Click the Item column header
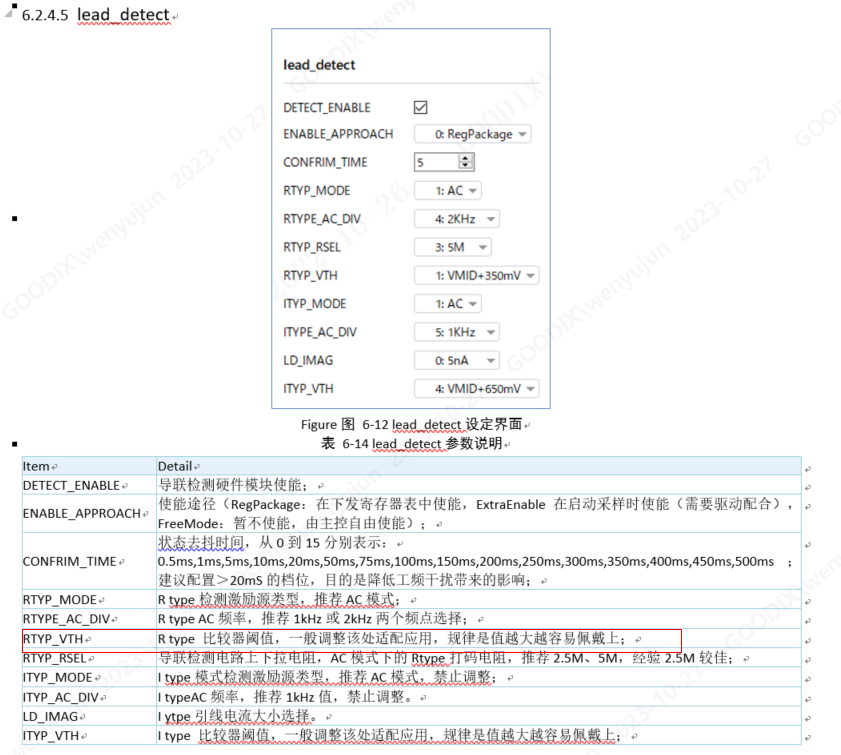 (36, 465)
